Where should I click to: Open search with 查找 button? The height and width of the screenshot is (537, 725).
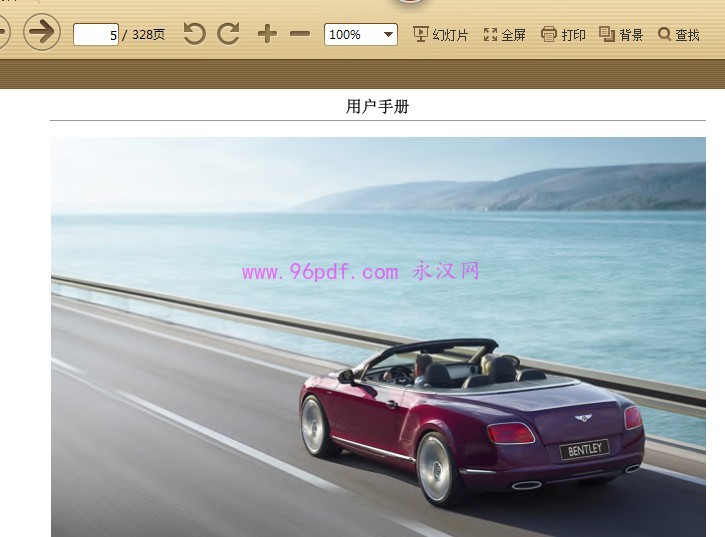tap(678, 35)
